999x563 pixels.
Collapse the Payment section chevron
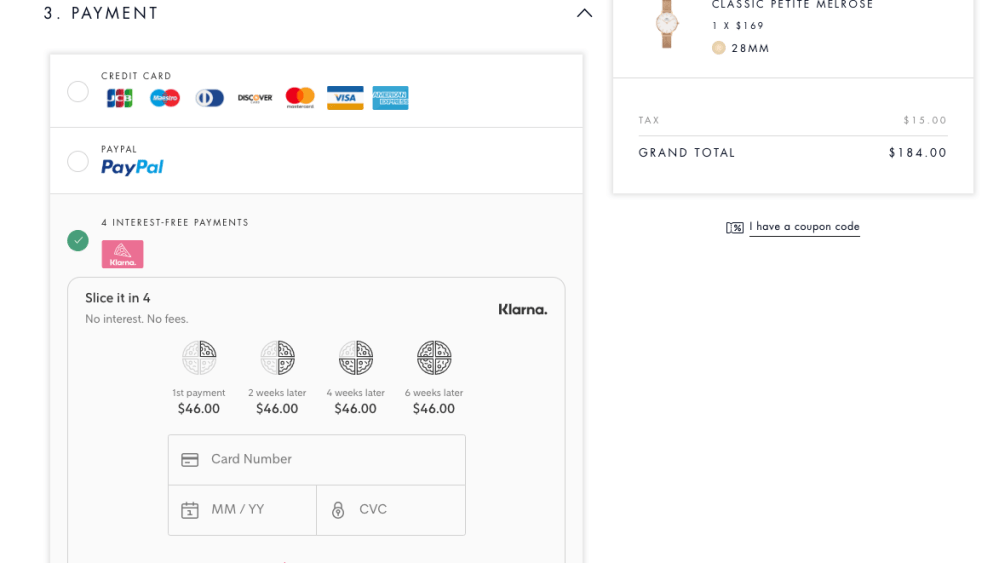584,13
